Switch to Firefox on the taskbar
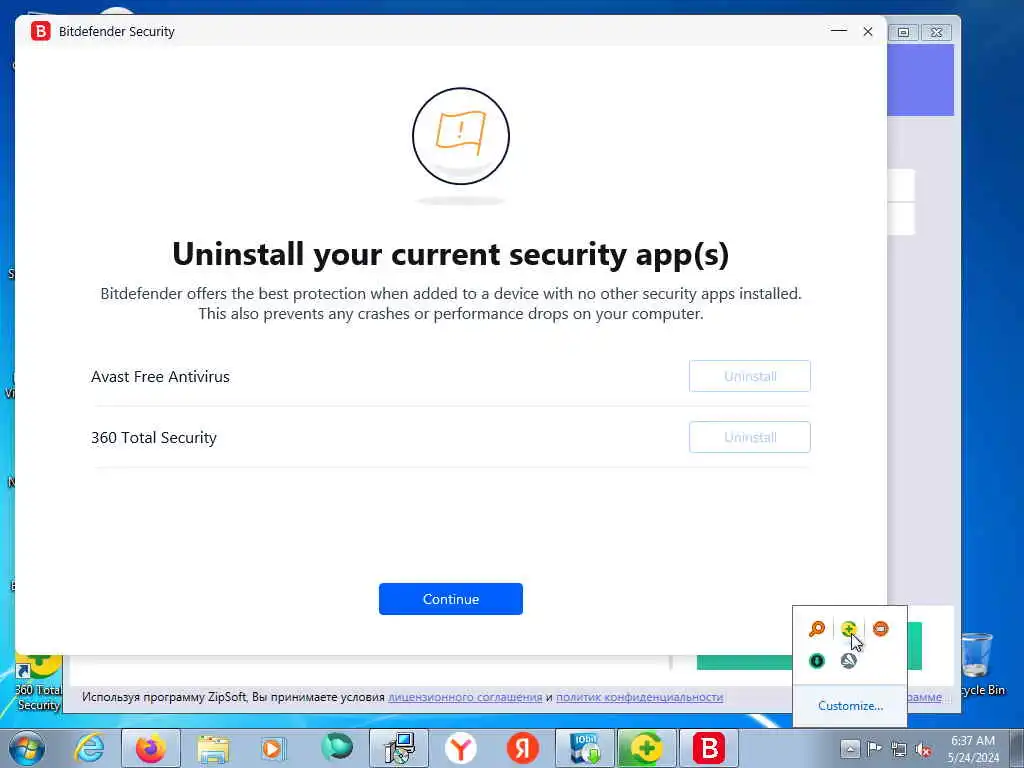Viewport: 1024px width, 768px height. (x=151, y=748)
